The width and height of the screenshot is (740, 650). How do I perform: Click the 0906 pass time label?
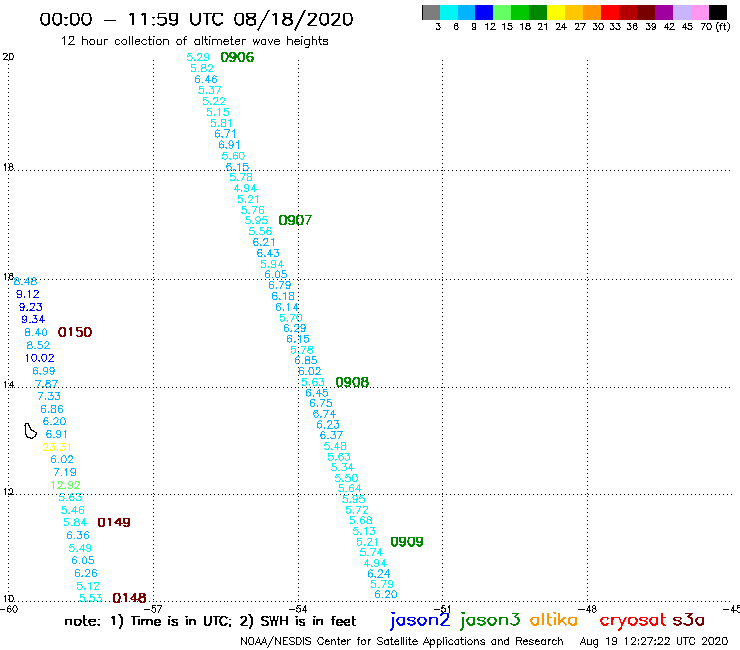coord(237,57)
